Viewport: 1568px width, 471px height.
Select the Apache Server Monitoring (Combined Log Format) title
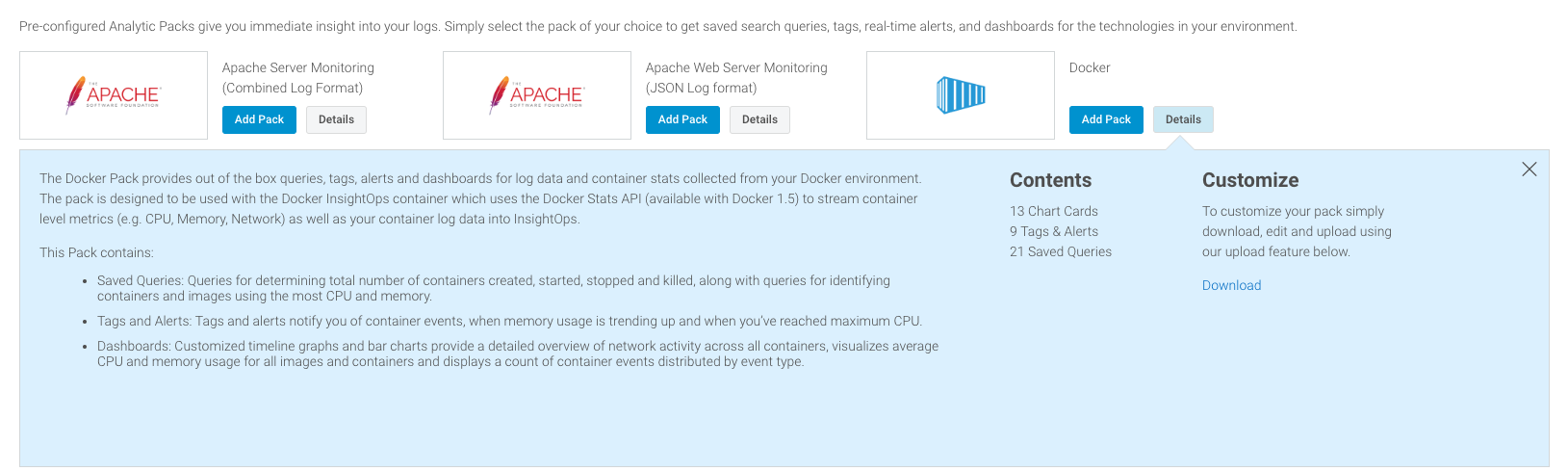[298, 78]
